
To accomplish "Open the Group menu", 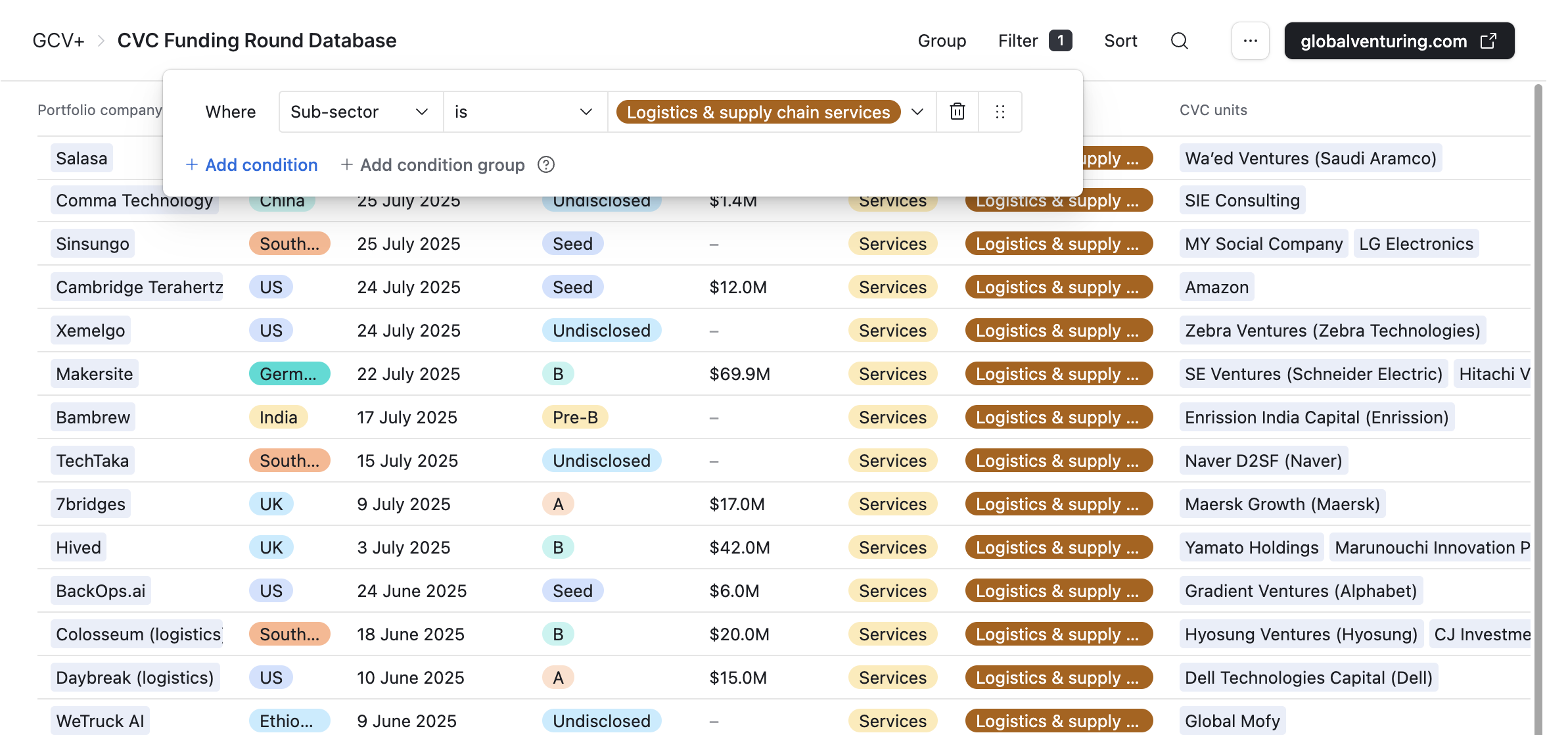I will (942, 41).
